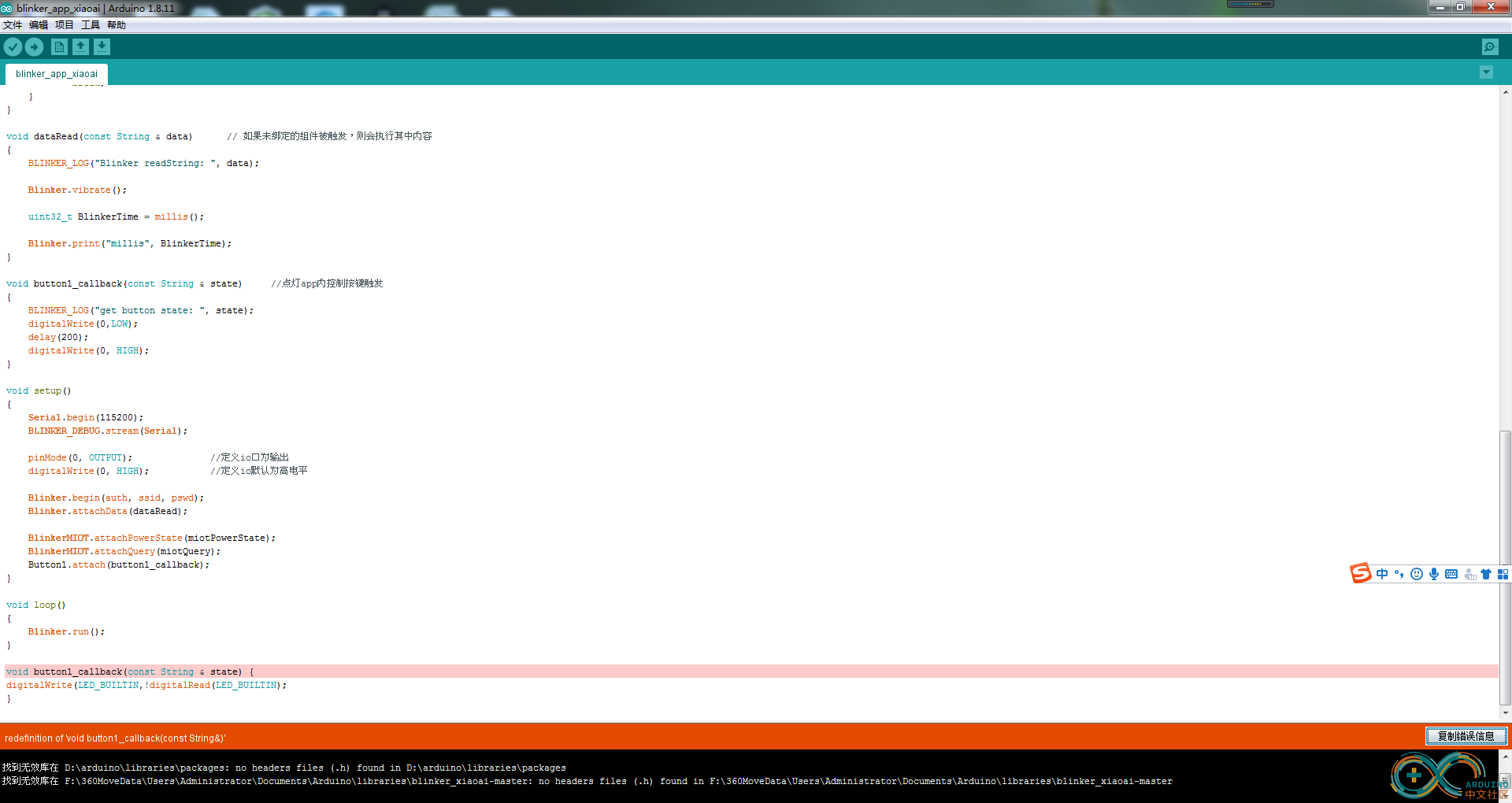Screen dimensions: 1512x803
Task: Create a new sketch with New icon
Action: point(59,47)
